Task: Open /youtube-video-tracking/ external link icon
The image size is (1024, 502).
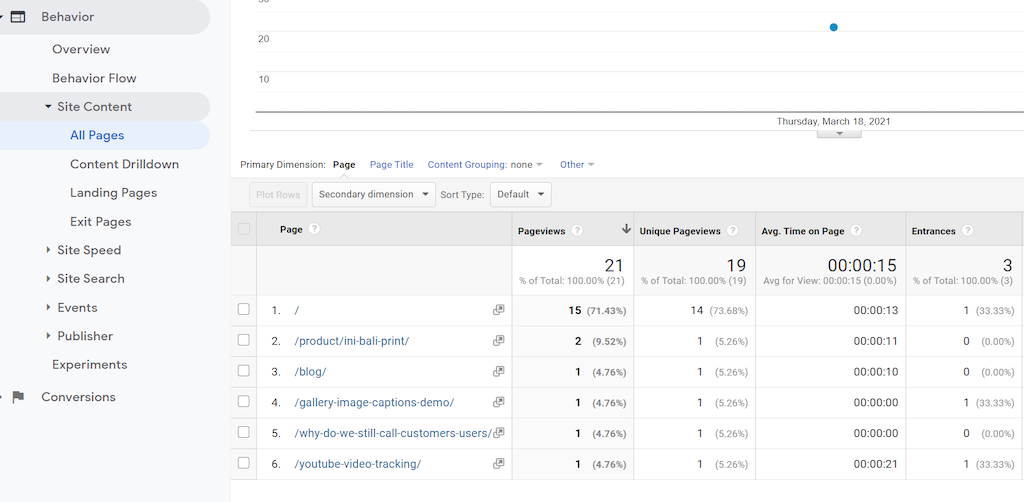Action: click(498, 464)
